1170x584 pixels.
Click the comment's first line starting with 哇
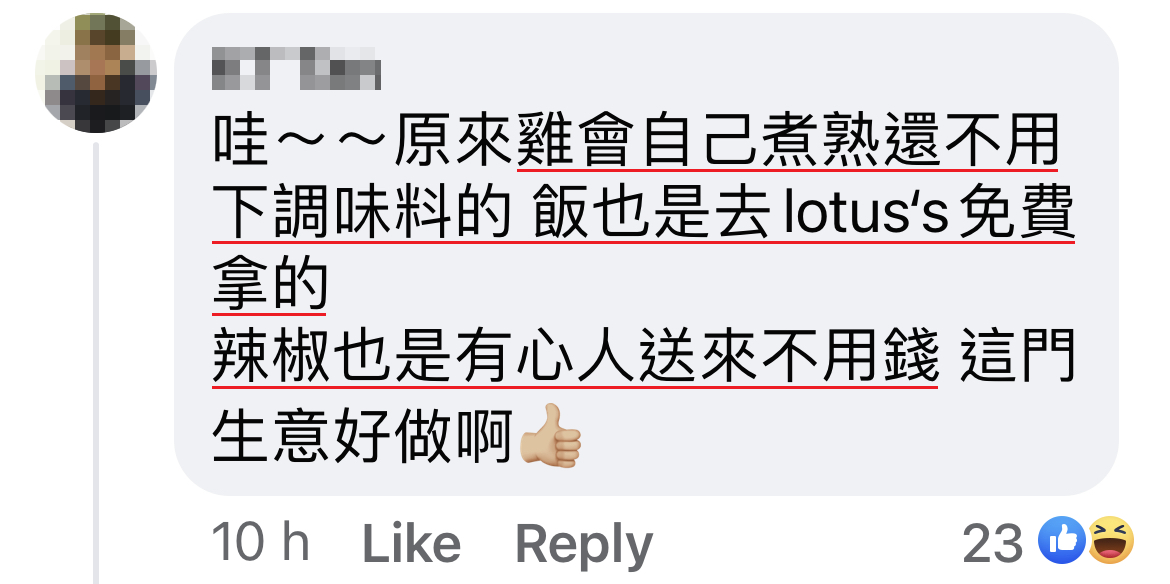636,144
